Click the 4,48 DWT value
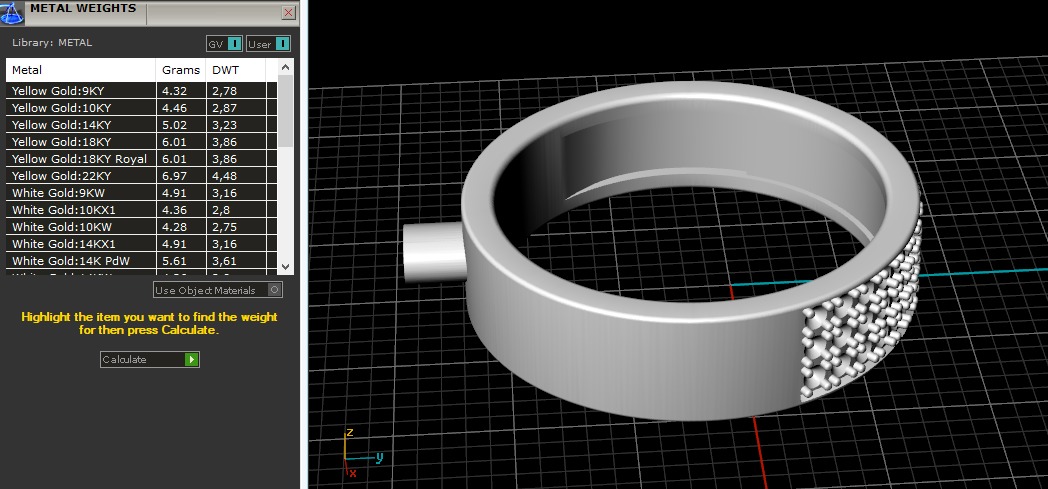The height and width of the screenshot is (489, 1048). pyautogui.click(x=225, y=176)
